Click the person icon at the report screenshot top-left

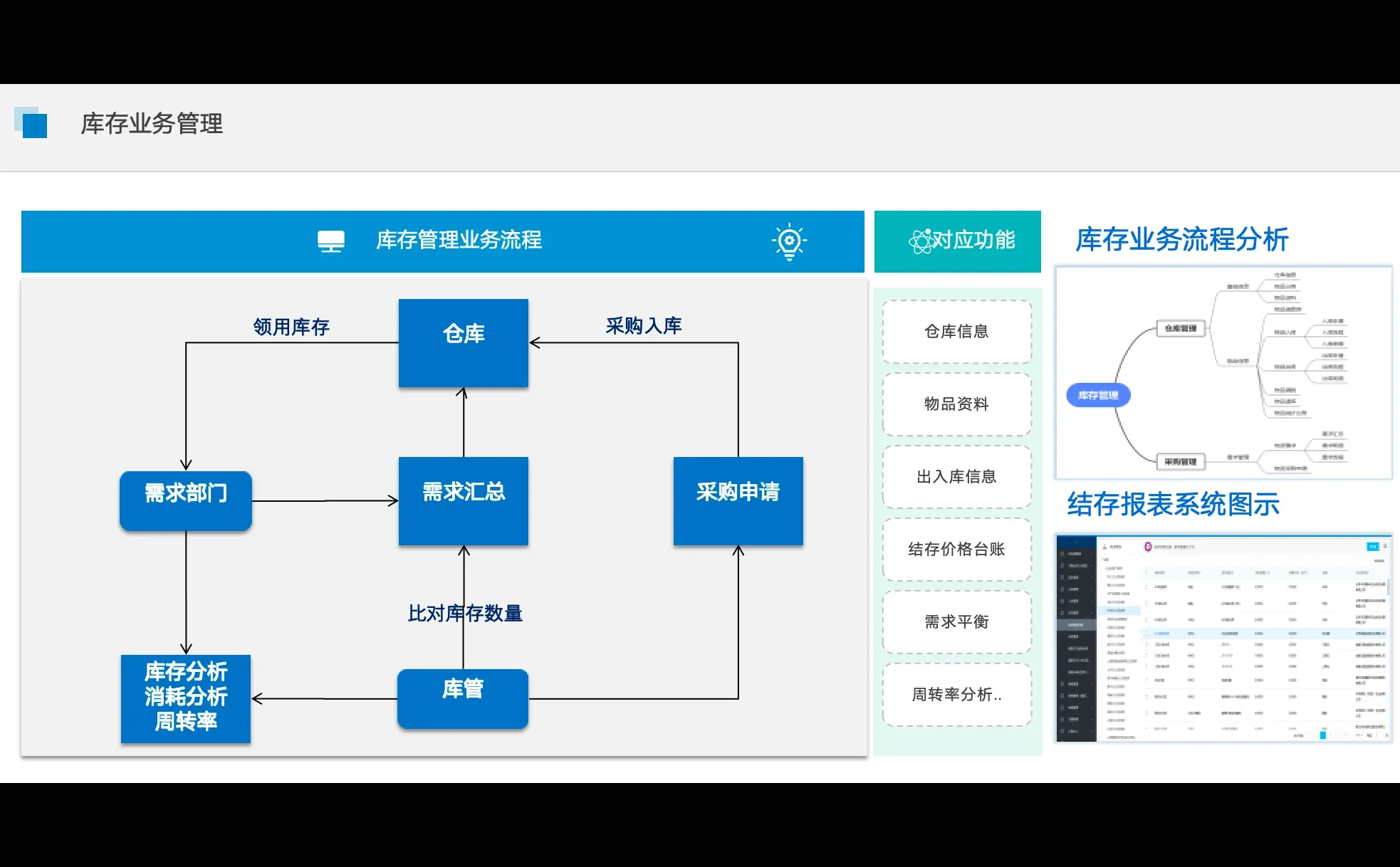(1104, 546)
